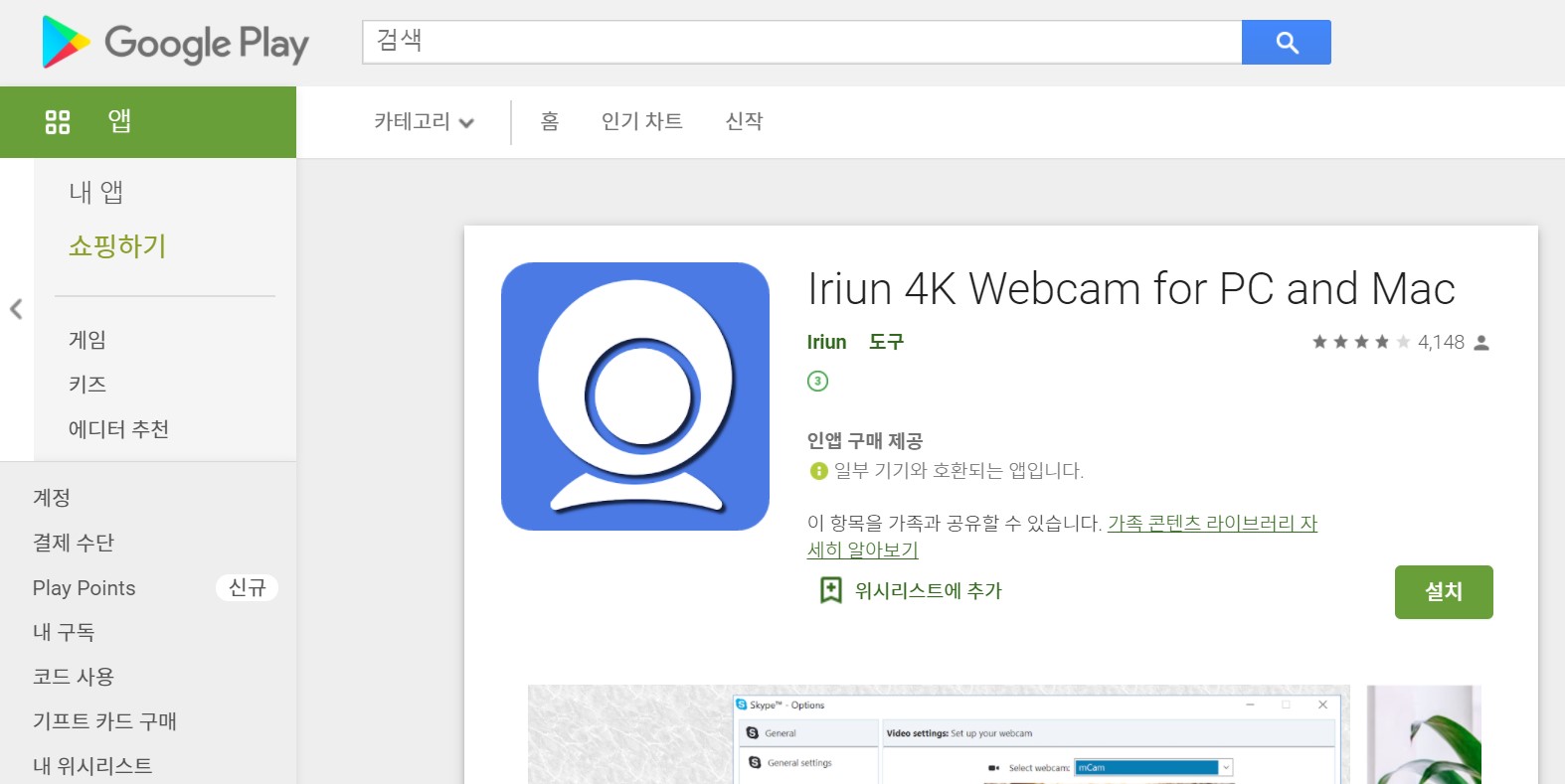Click the Google Play logo
Screen dimensions: 1565x784
(x=175, y=43)
